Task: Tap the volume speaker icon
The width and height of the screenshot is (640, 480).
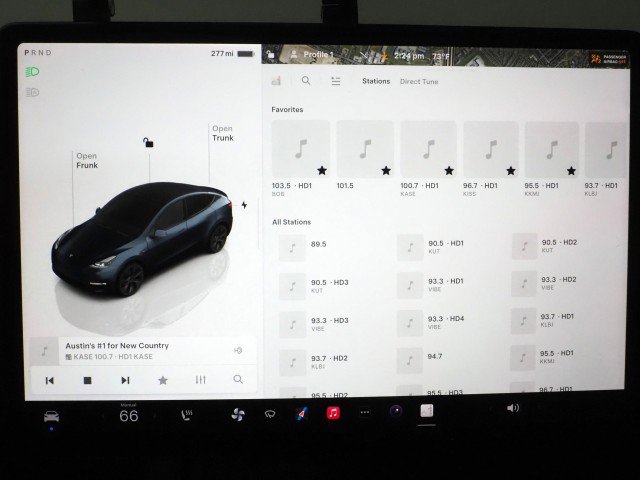Action: click(513, 408)
